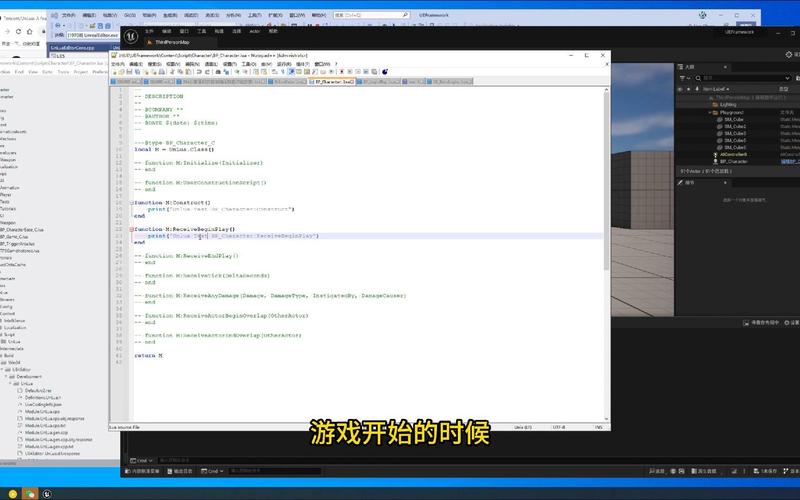Click Unreal Editor icon on the taskbar
The width and height of the screenshot is (800, 500).
[47, 493]
